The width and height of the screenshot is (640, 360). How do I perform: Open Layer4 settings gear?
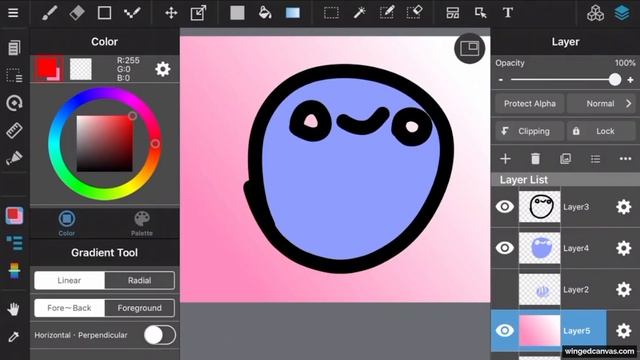pyautogui.click(x=623, y=248)
